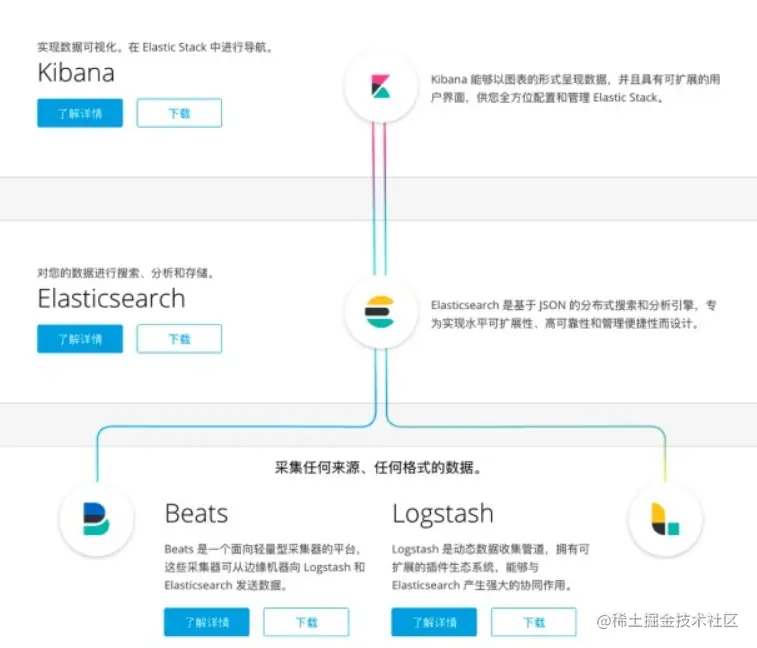Viewport: 757px width, 648px height.
Task: Open Beats 了解详情 button
Action: coord(207,622)
